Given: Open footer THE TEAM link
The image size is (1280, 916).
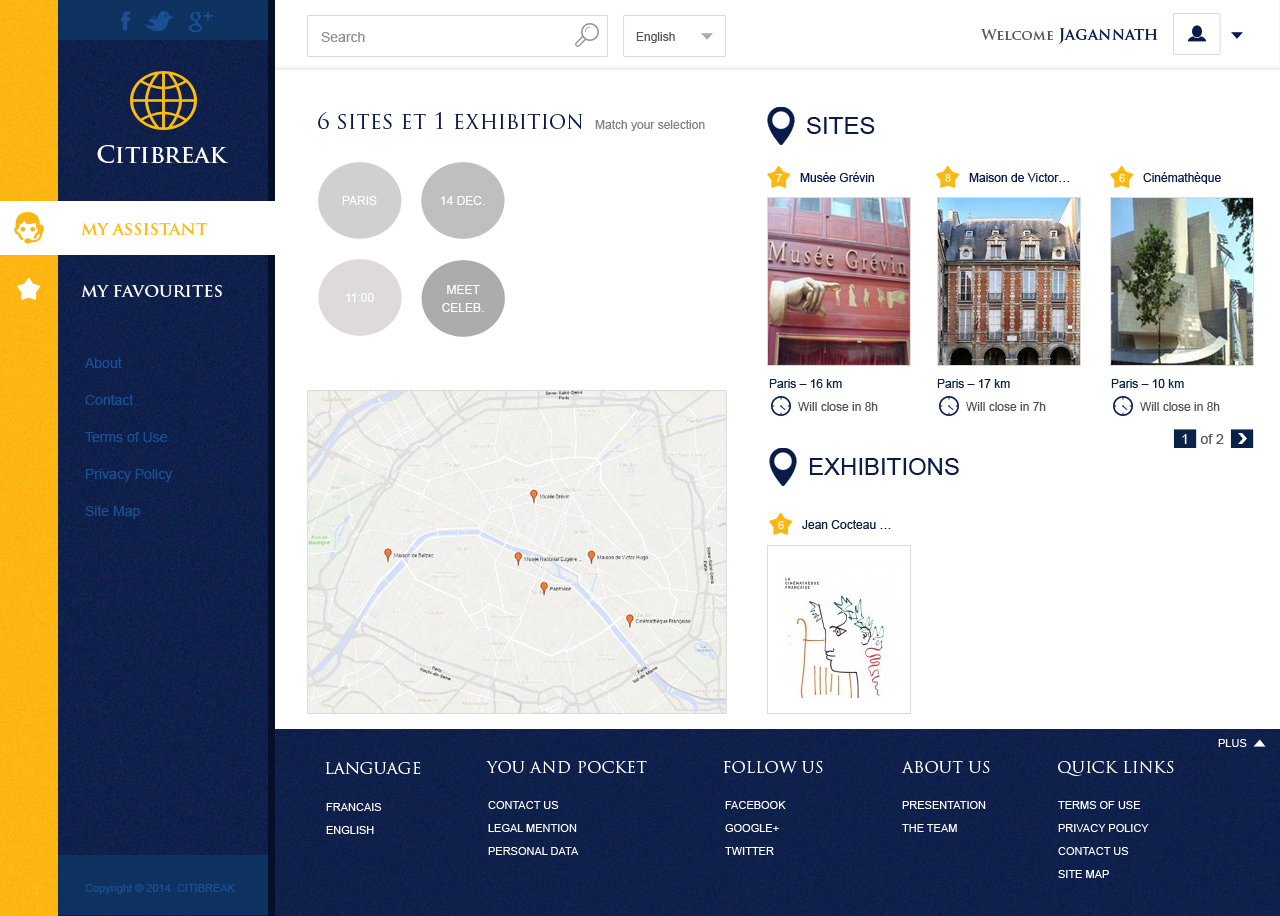Looking at the screenshot, I should pyautogui.click(x=930, y=828).
